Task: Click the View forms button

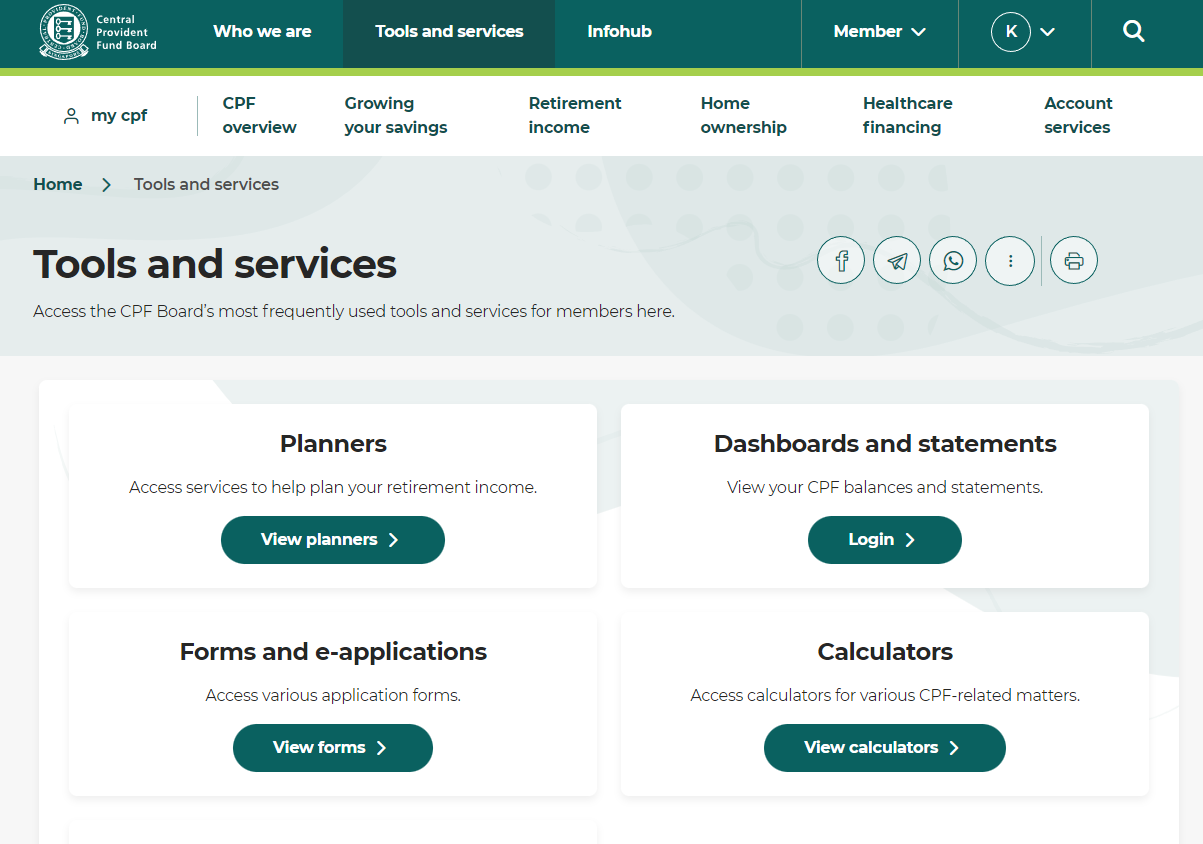Action: pos(333,748)
